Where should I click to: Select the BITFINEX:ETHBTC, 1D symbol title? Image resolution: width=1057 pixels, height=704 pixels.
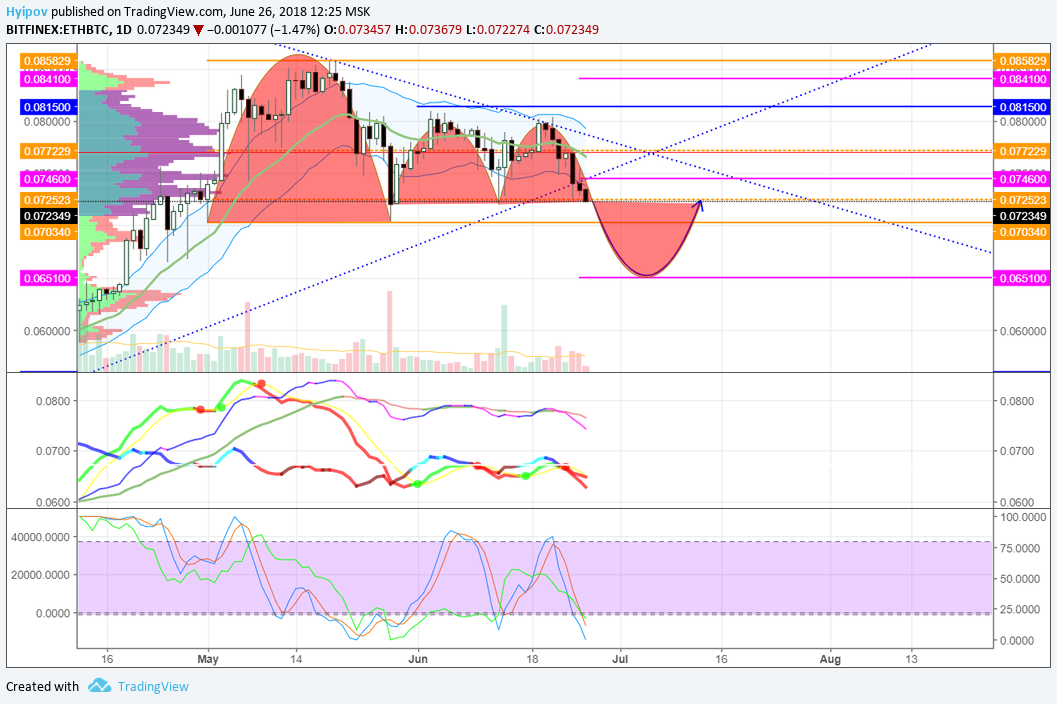[69, 30]
